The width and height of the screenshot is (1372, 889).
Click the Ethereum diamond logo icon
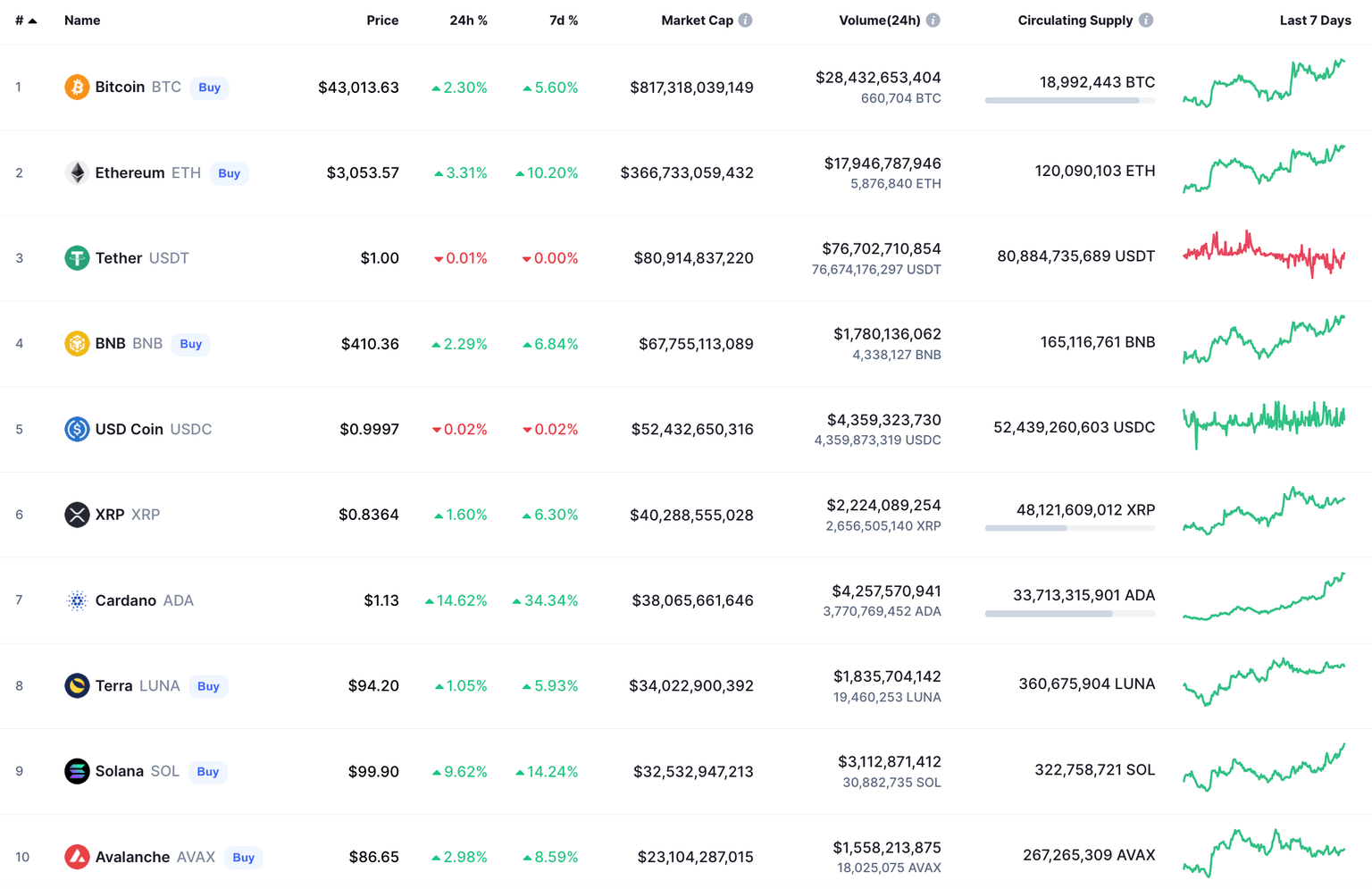click(77, 172)
